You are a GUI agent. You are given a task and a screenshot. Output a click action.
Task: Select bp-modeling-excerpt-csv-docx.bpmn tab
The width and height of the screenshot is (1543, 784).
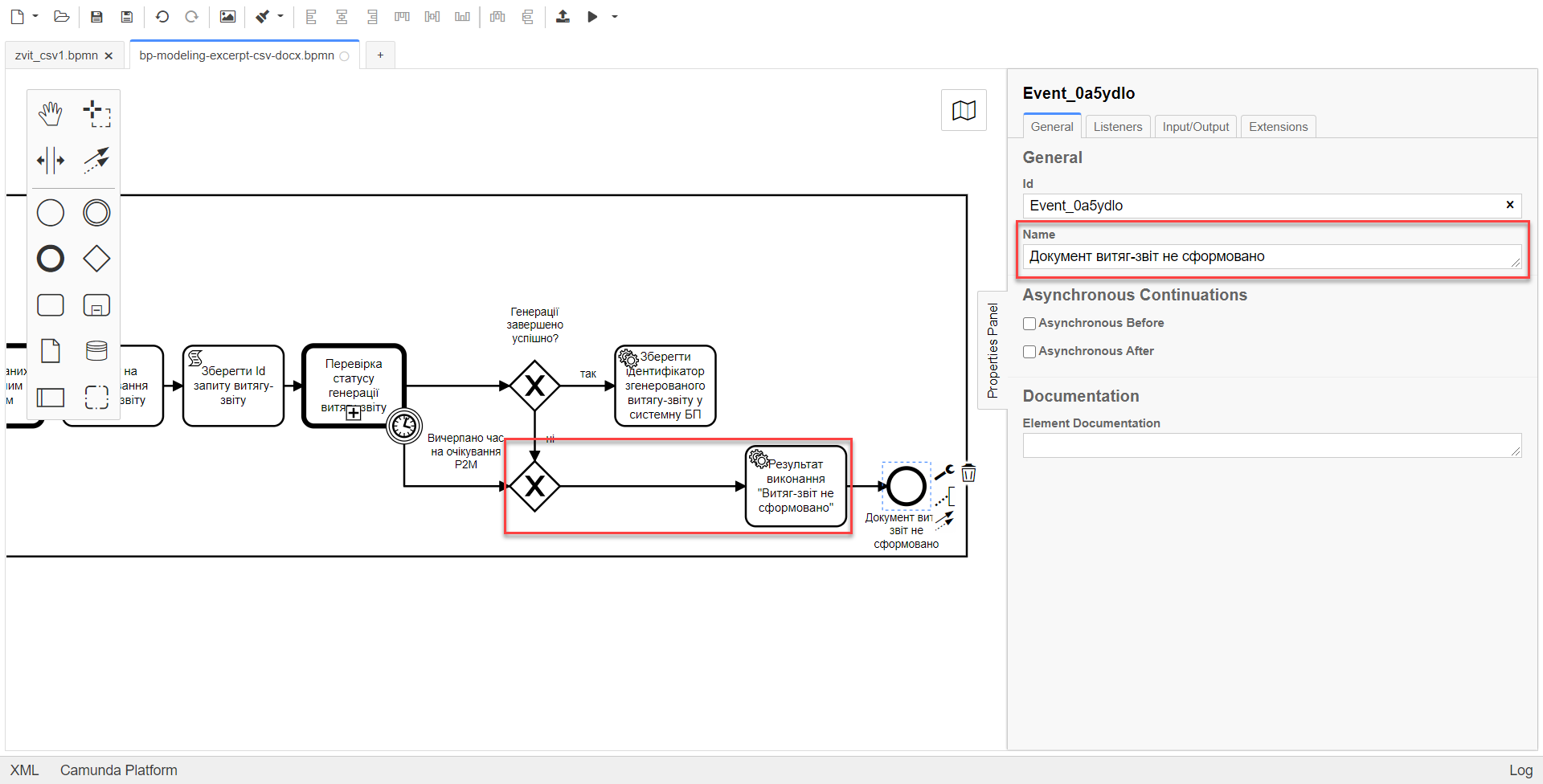point(236,55)
